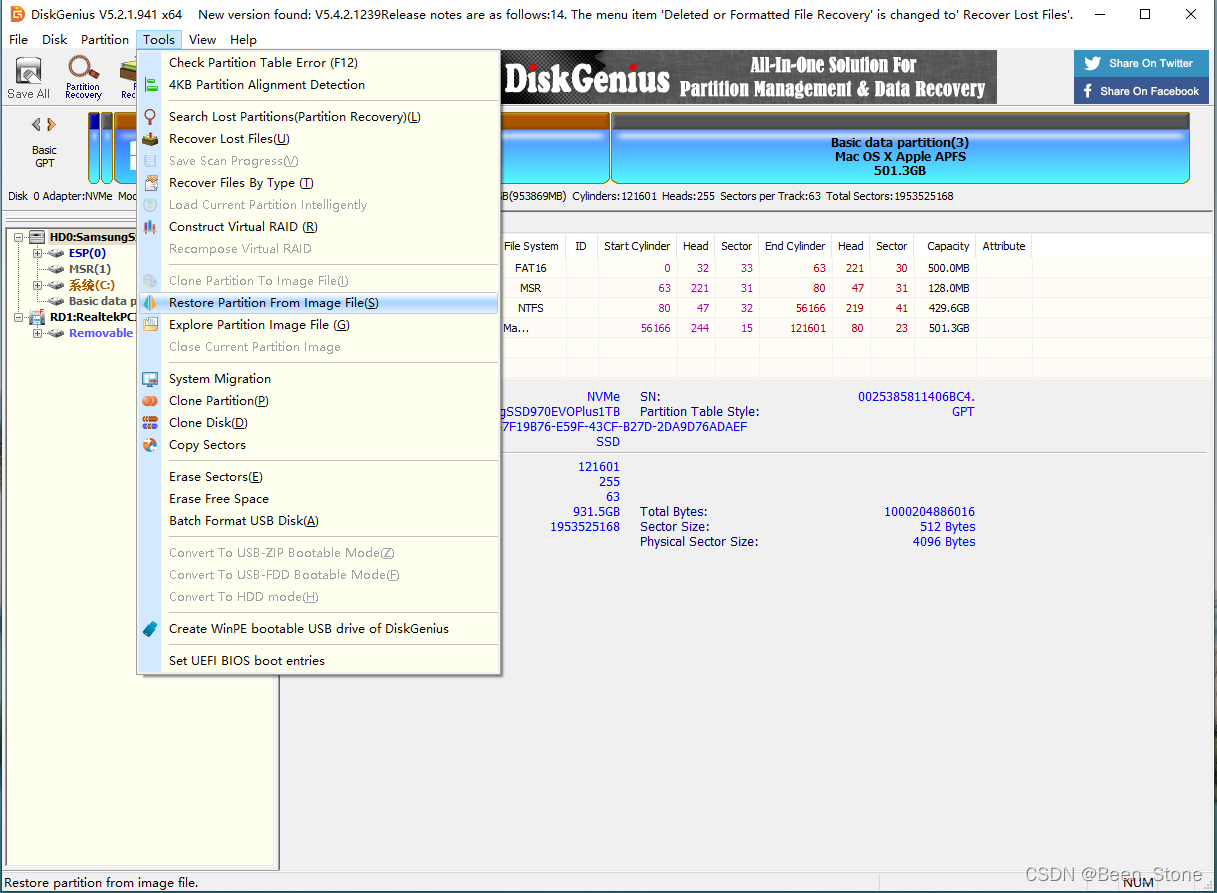Select 4KB Partition Alignment Detection

tap(318, 85)
